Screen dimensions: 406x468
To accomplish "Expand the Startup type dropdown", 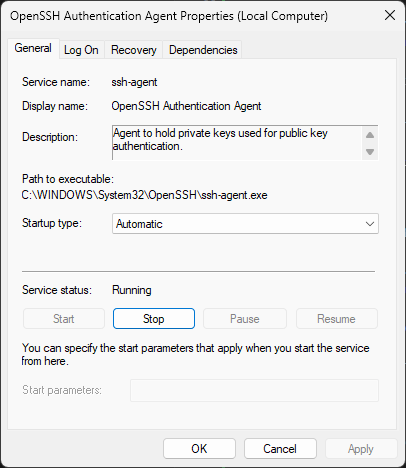I will [245, 224].
